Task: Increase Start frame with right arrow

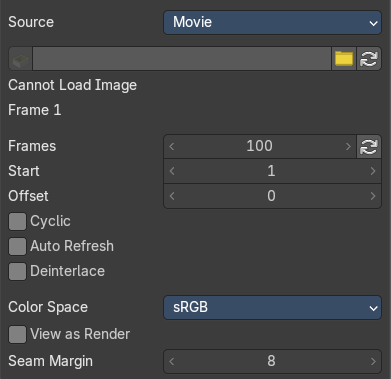Action: pyautogui.click(x=373, y=171)
